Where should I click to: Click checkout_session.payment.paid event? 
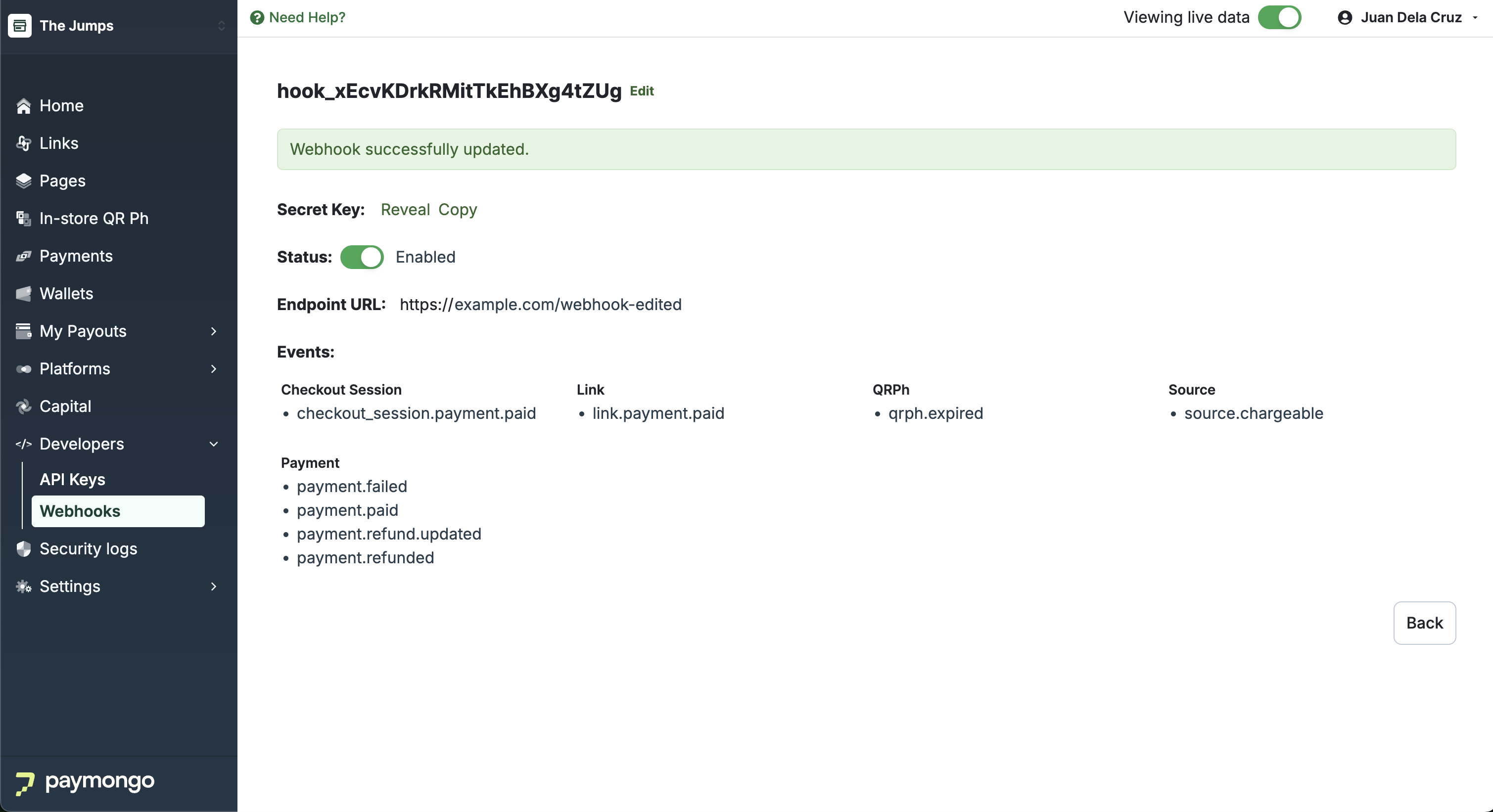(x=416, y=413)
